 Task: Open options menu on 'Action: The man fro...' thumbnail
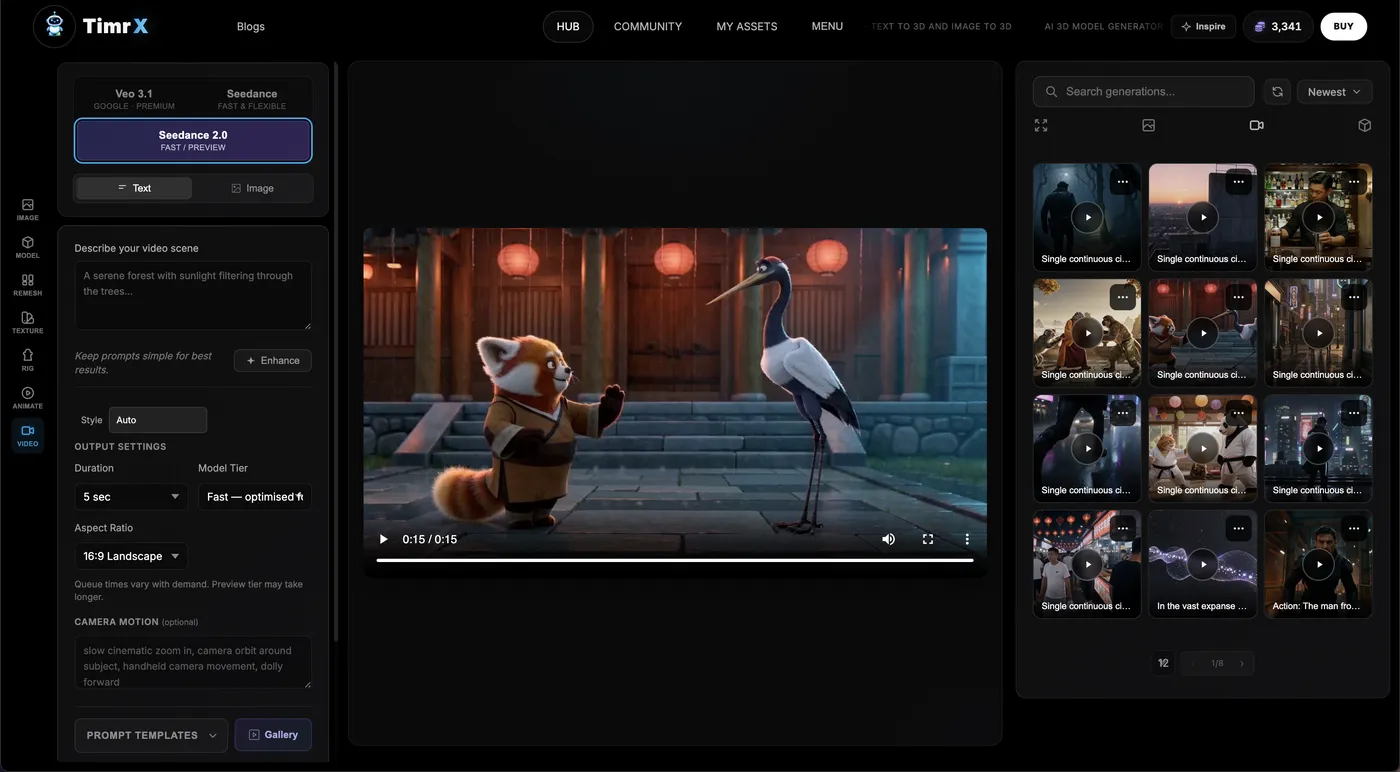click(1354, 529)
